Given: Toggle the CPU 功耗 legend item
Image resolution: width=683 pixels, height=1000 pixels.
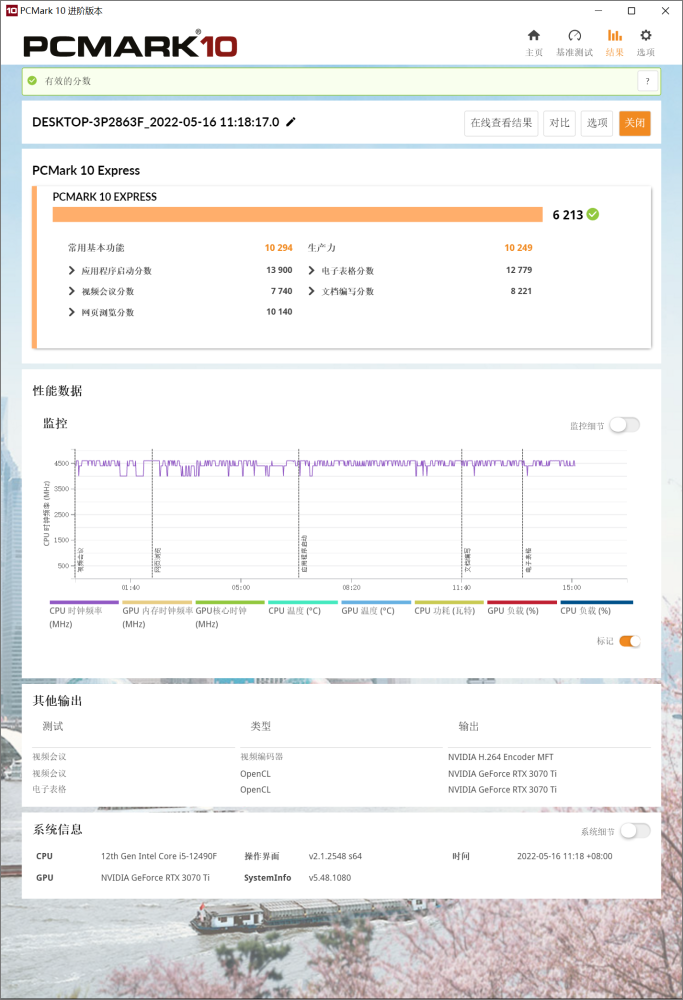Looking at the screenshot, I should coord(449,607).
